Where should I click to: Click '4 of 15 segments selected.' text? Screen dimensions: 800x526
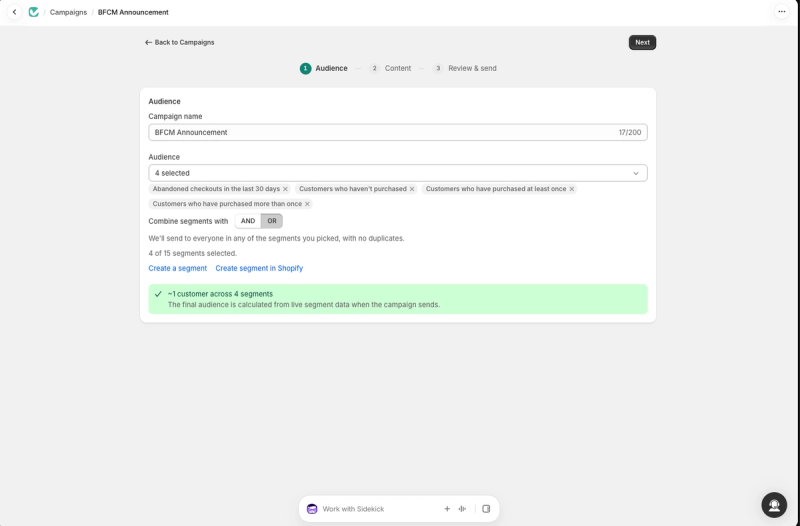coord(193,253)
